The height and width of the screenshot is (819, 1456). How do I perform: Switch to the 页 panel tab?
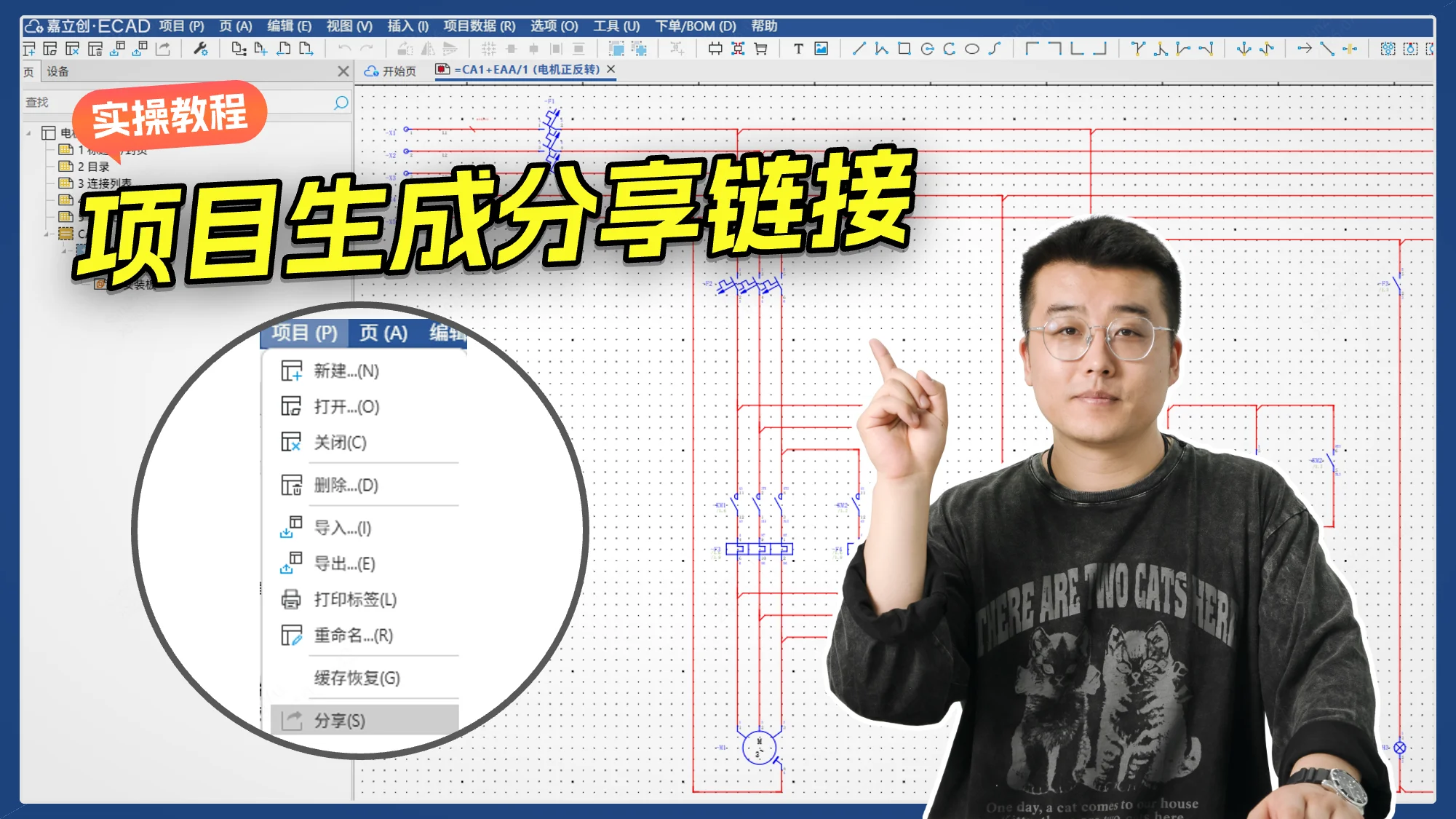click(x=28, y=71)
